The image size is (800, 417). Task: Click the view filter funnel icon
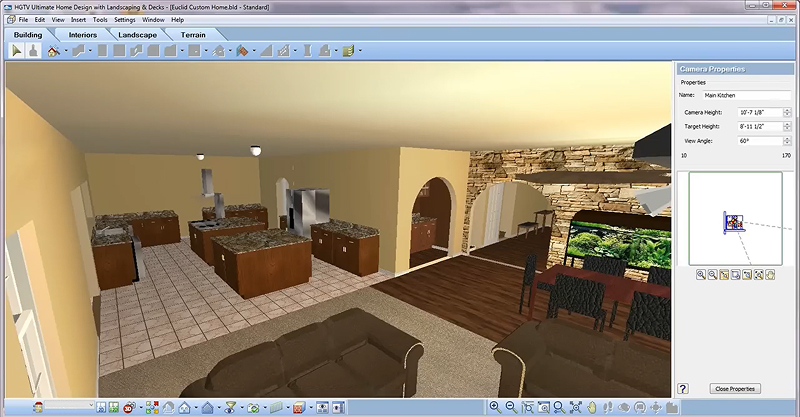point(231,407)
